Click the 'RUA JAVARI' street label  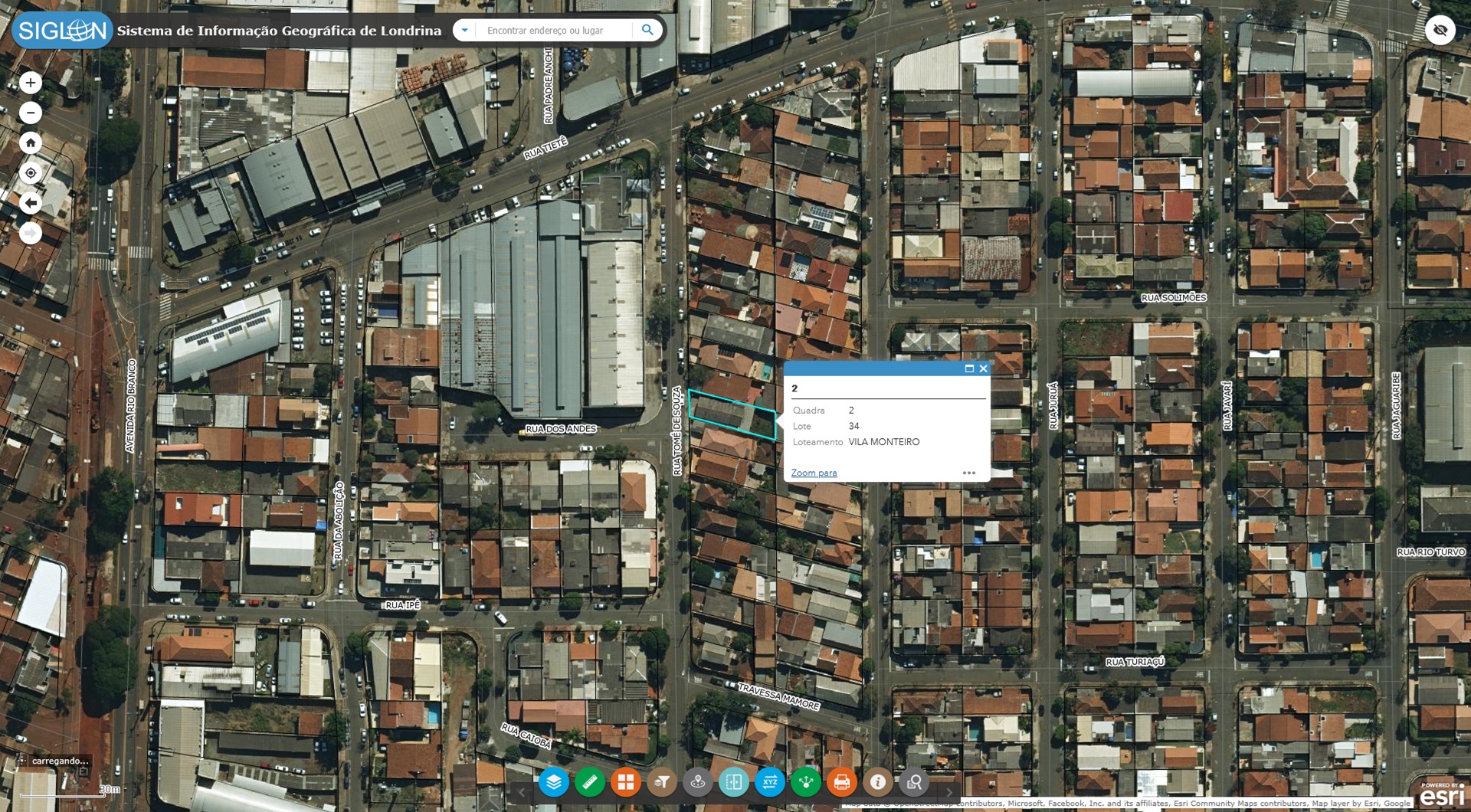[1227, 406]
